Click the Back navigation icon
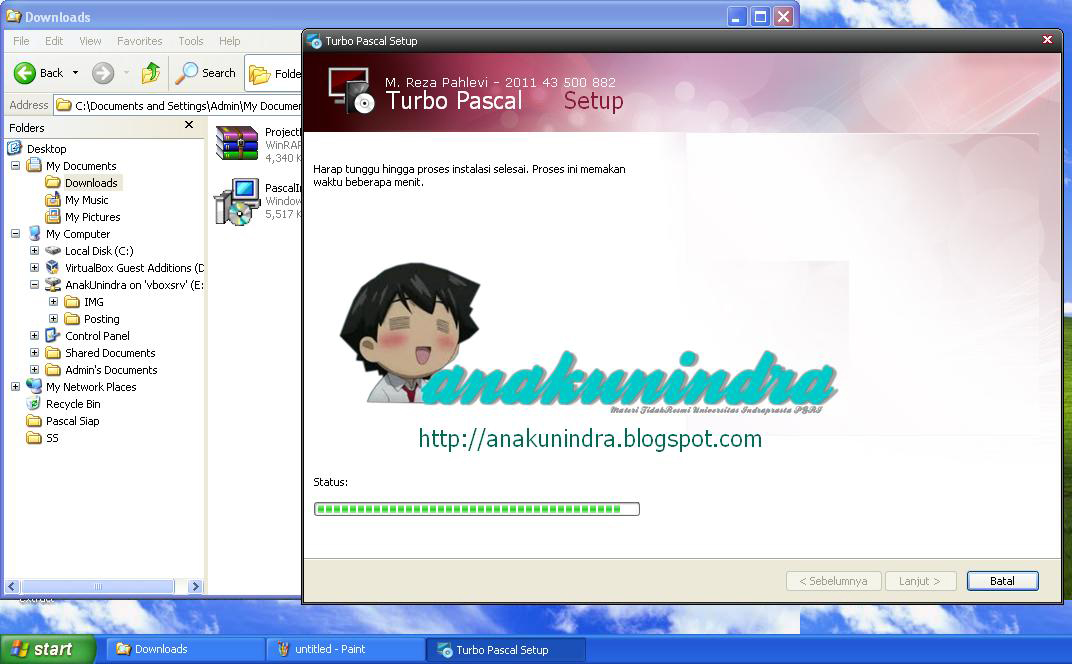This screenshot has height=664, width=1072. pyautogui.click(x=25, y=73)
